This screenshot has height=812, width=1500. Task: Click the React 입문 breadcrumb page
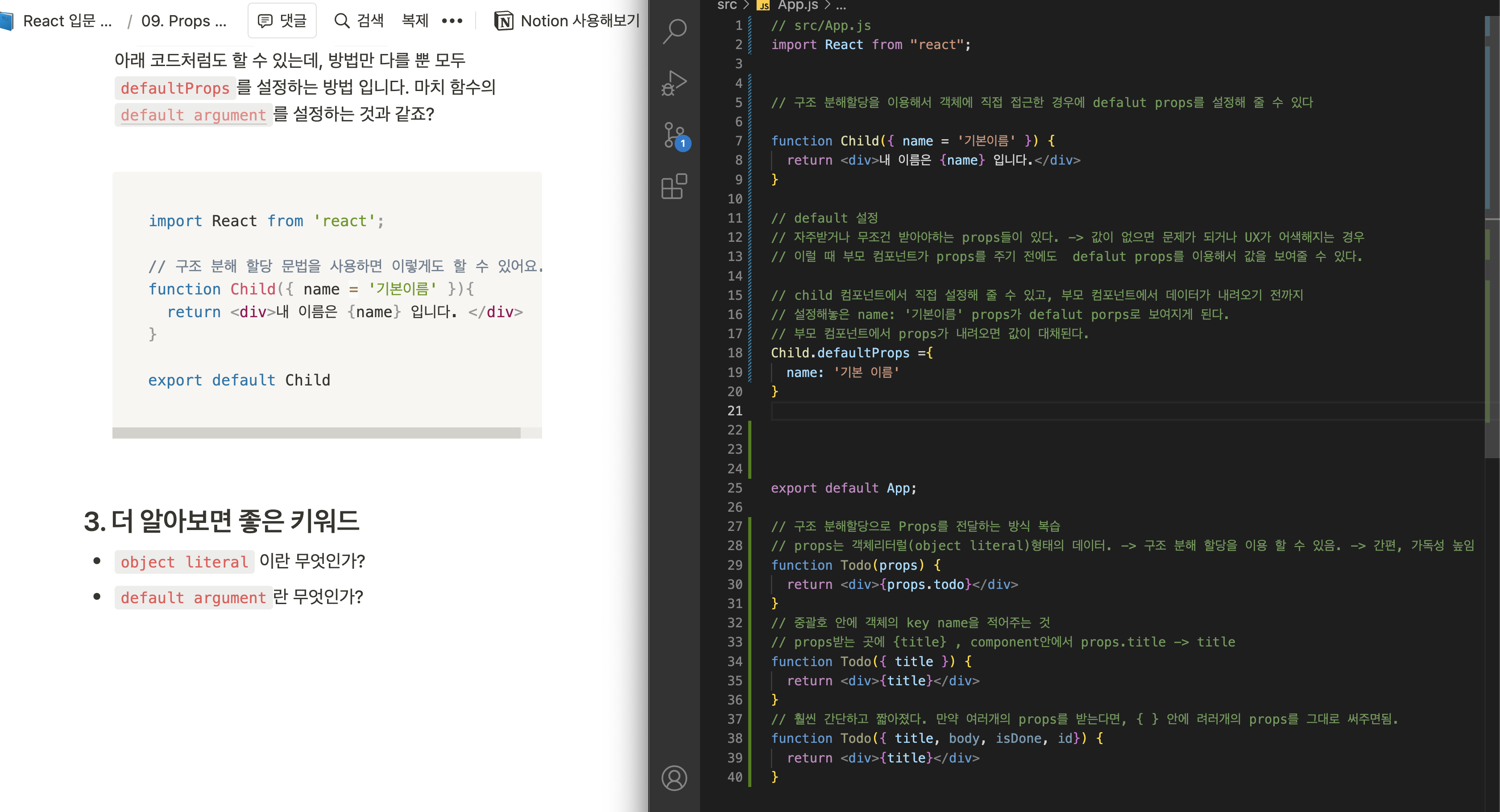click(66, 21)
